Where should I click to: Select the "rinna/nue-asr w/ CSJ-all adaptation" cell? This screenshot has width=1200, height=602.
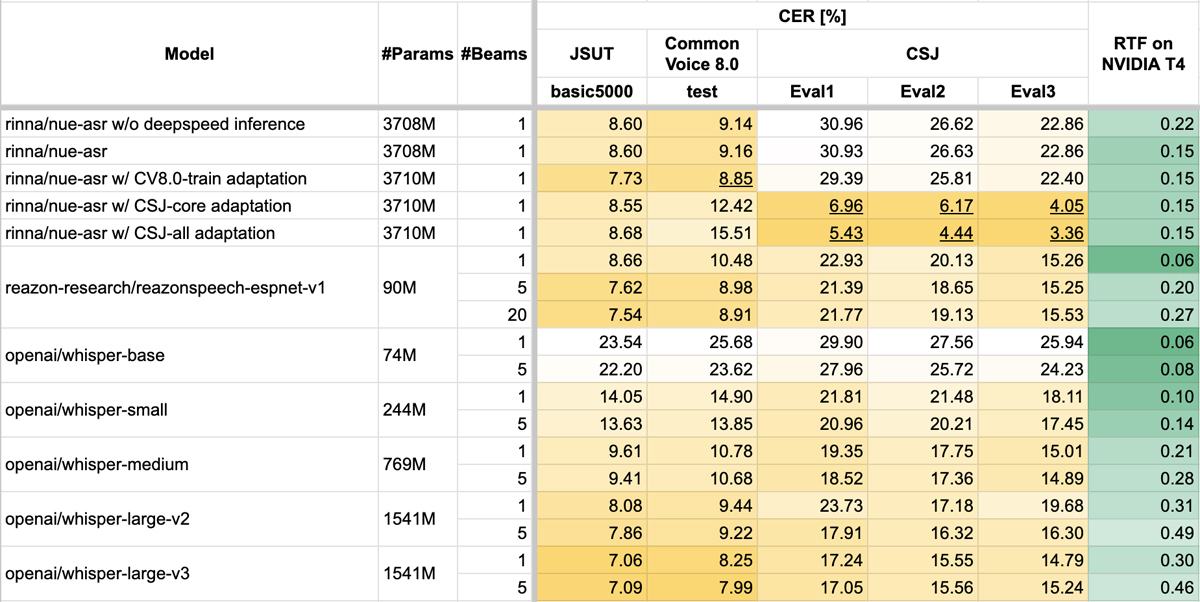pos(189,233)
